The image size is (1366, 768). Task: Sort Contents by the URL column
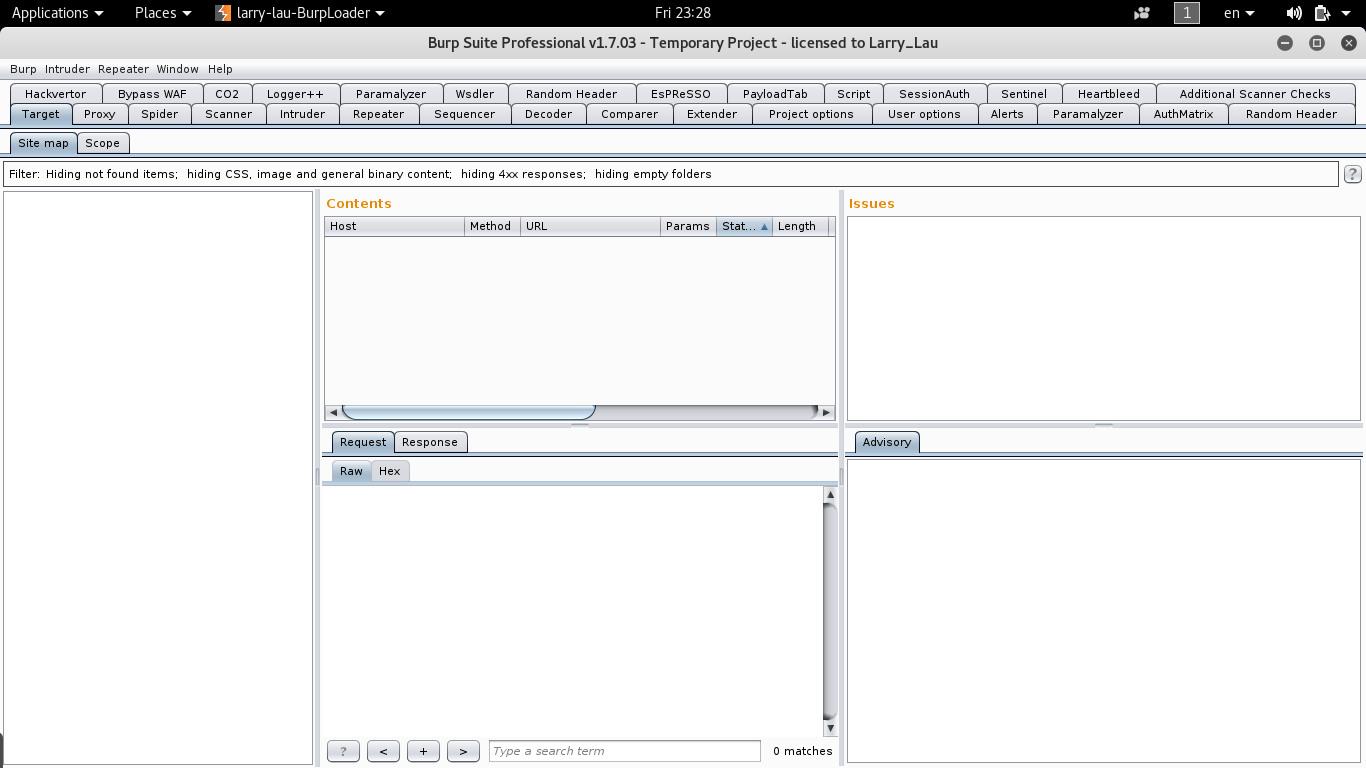[x=591, y=226]
